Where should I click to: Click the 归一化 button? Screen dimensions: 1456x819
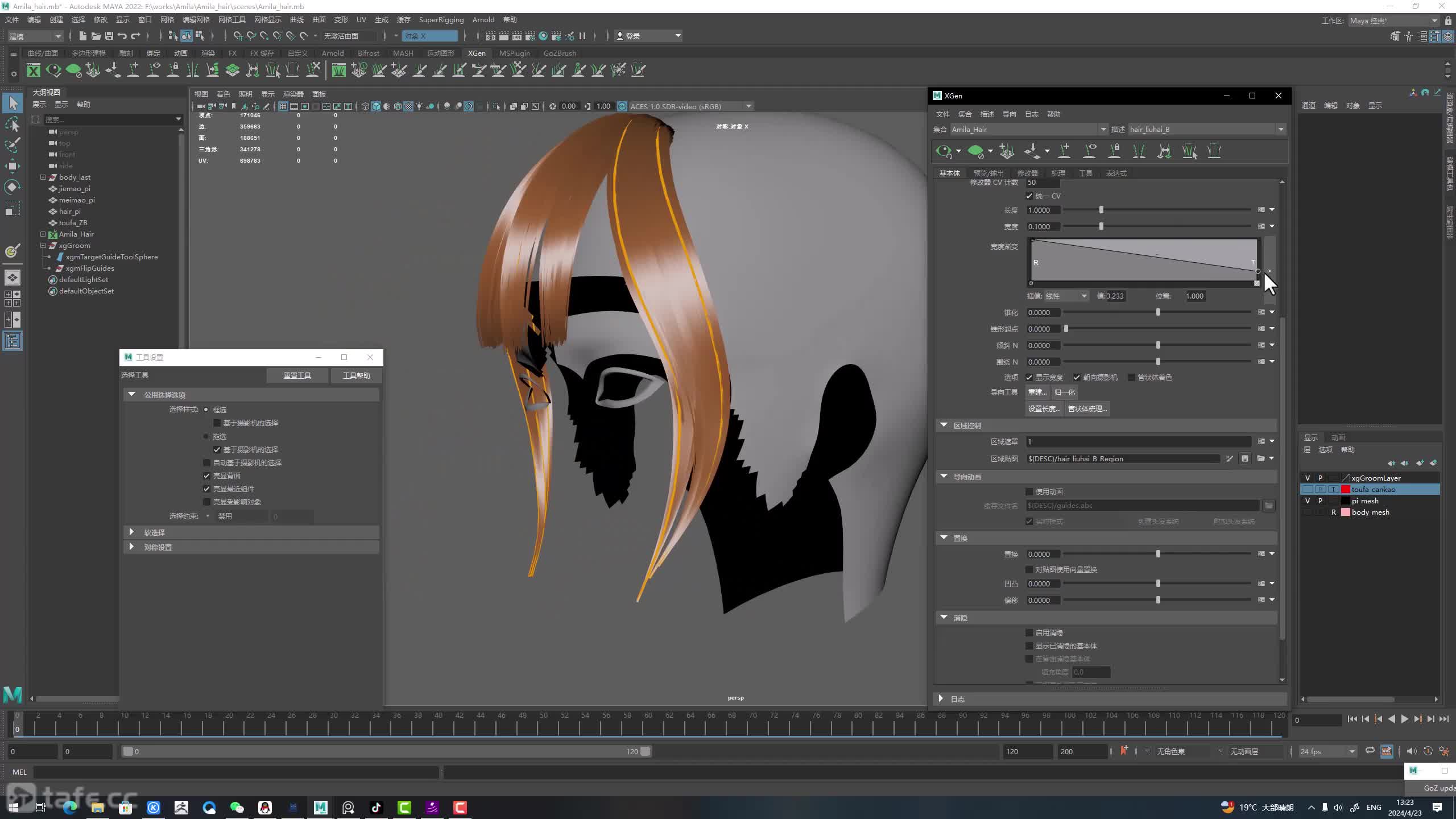click(x=1064, y=392)
